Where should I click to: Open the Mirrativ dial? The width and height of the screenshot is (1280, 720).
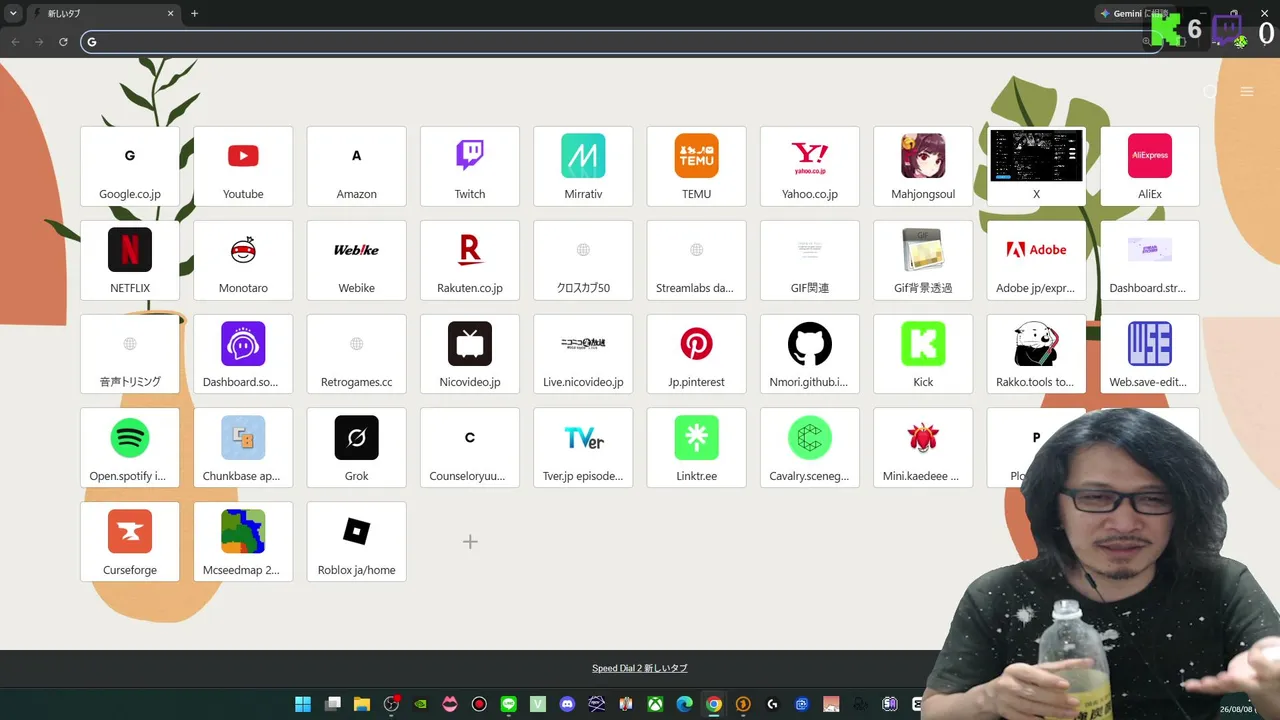[x=583, y=166]
